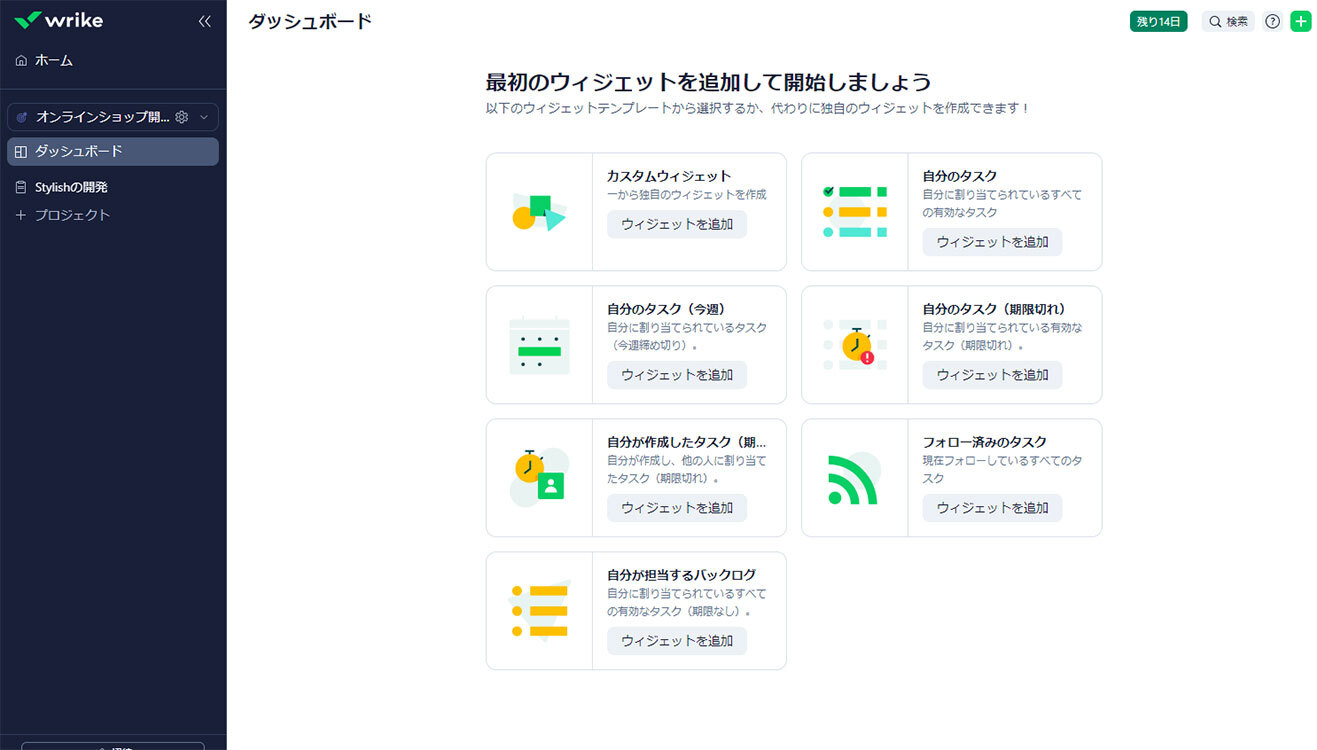Expand the オンラインショップ space dropdown
This screenshot has height=750, width=1317.
pyautogui.click(x=204, y=117)
